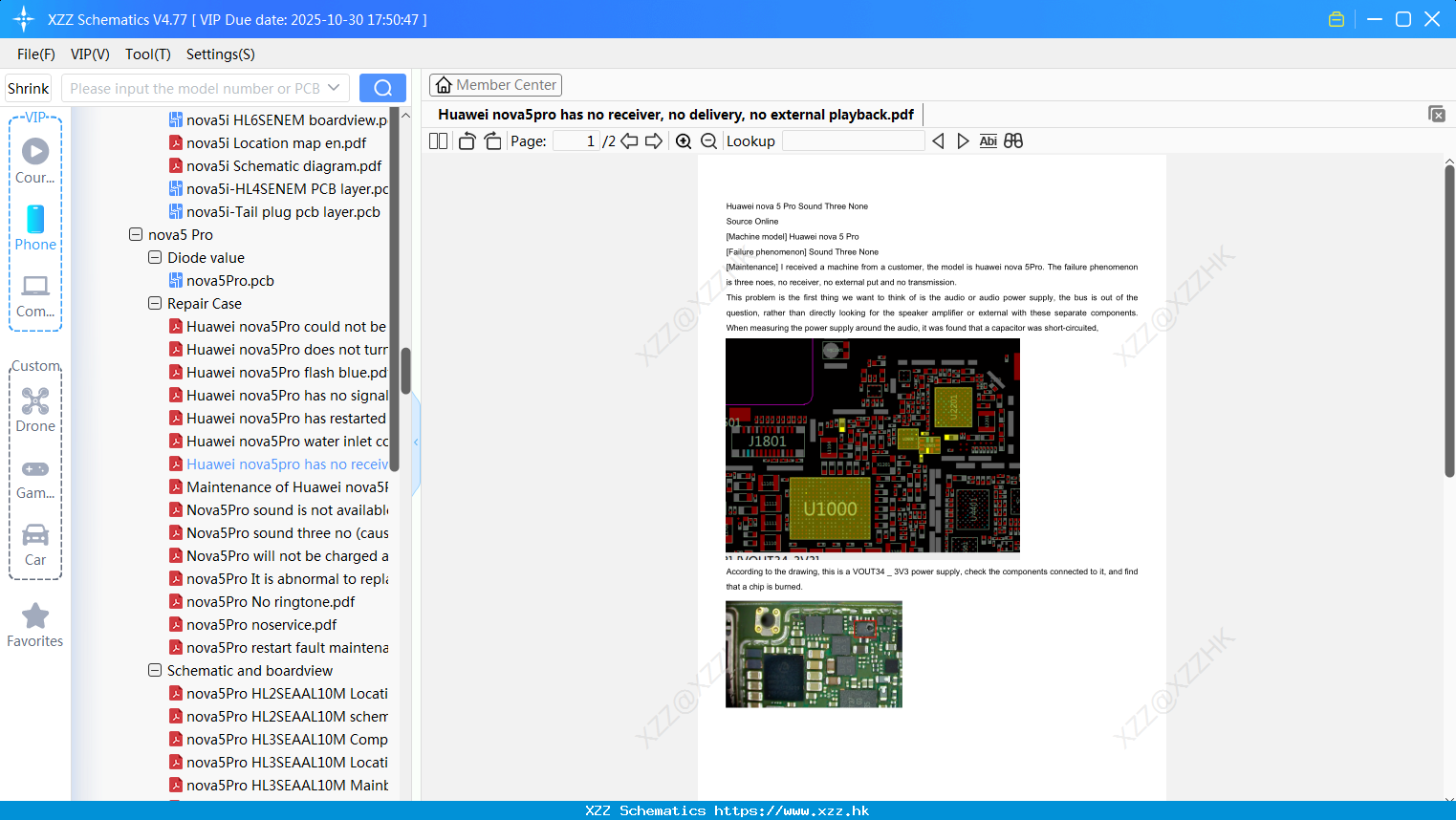Click the blue search magnifier button
Screen dimensions: 1456x820
(382, 88)
